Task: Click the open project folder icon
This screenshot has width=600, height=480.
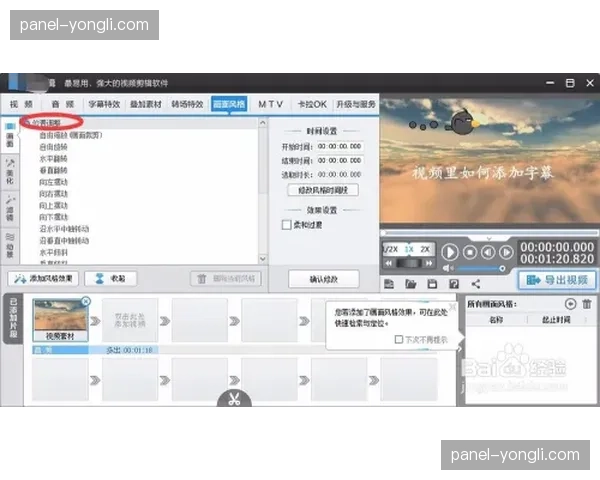Action: [x=409, y=285]
